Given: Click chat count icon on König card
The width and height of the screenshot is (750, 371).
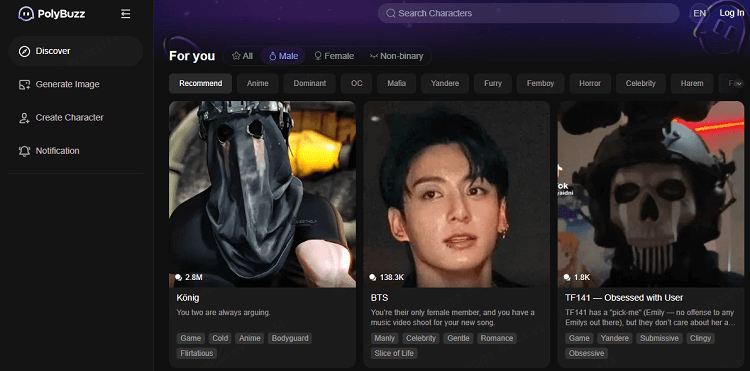Looking at the screenshot, I should 178,277.
